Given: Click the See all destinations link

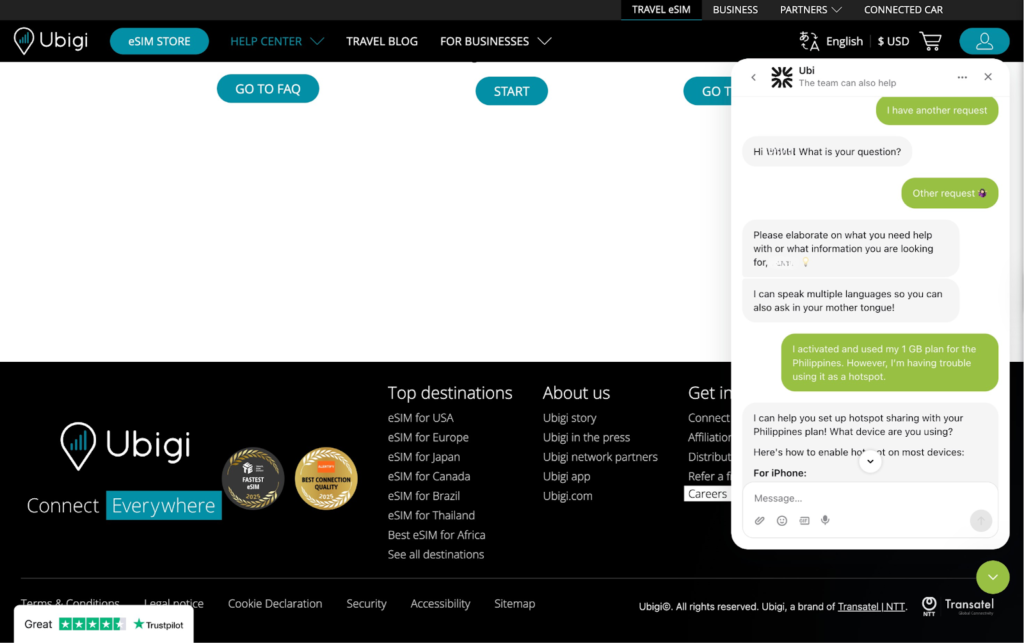Looking at the screenshot, I should tap(436, 555).
